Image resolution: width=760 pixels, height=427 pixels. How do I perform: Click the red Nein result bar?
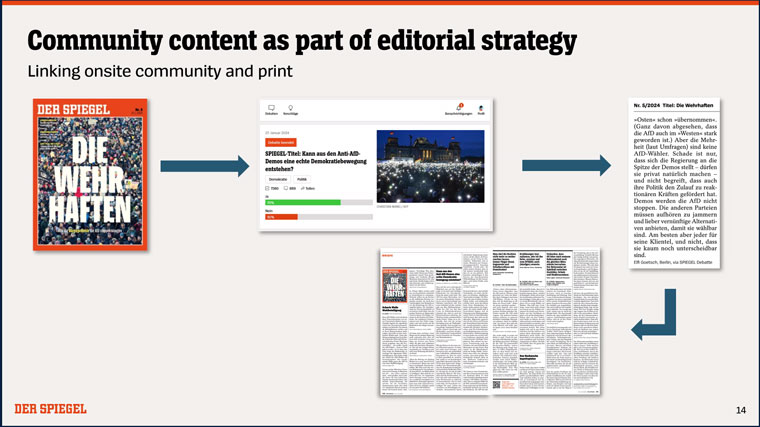281,217
